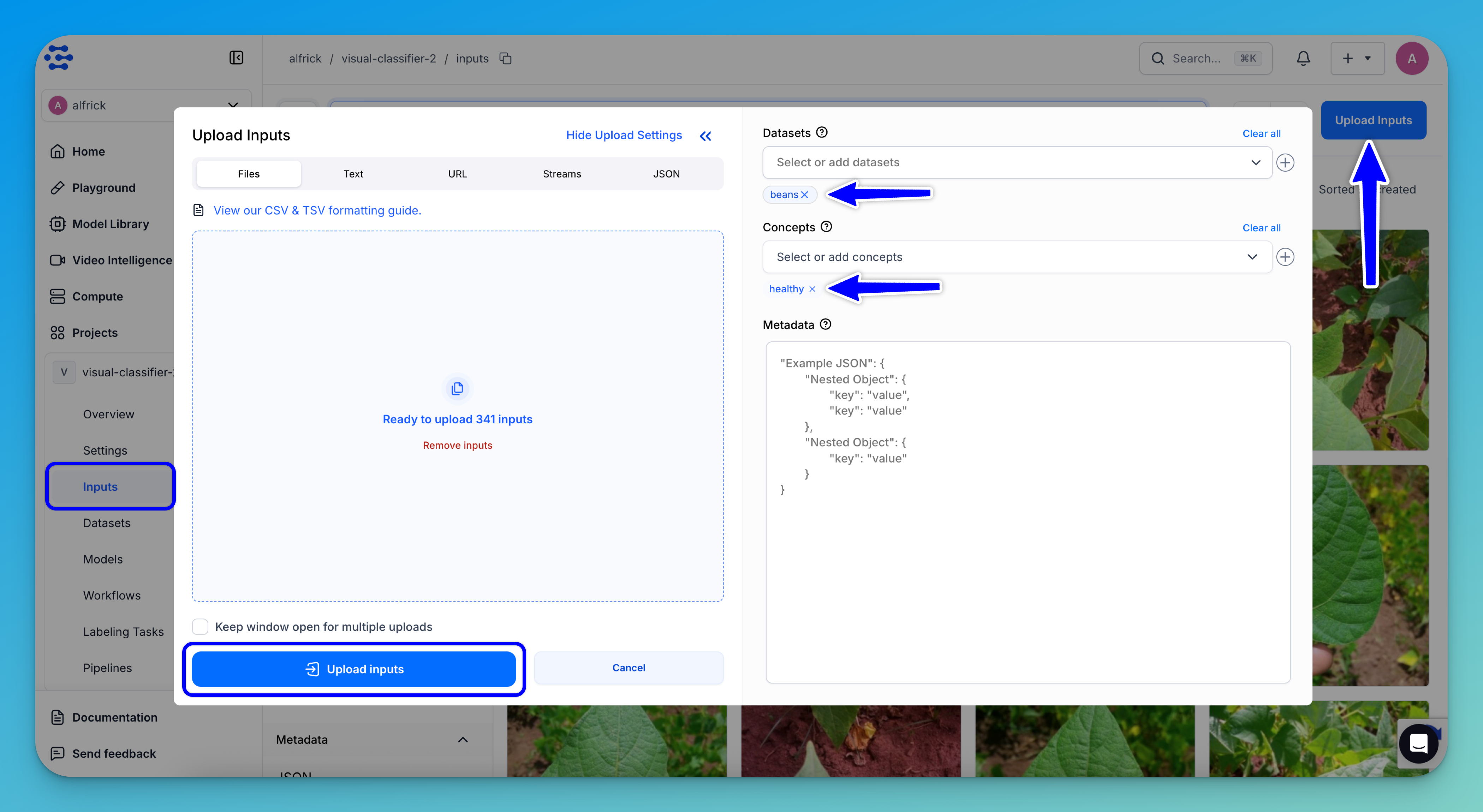Remove the beans dataset tag
This screenshot has width=1483, height=812.
coord(805,195)
